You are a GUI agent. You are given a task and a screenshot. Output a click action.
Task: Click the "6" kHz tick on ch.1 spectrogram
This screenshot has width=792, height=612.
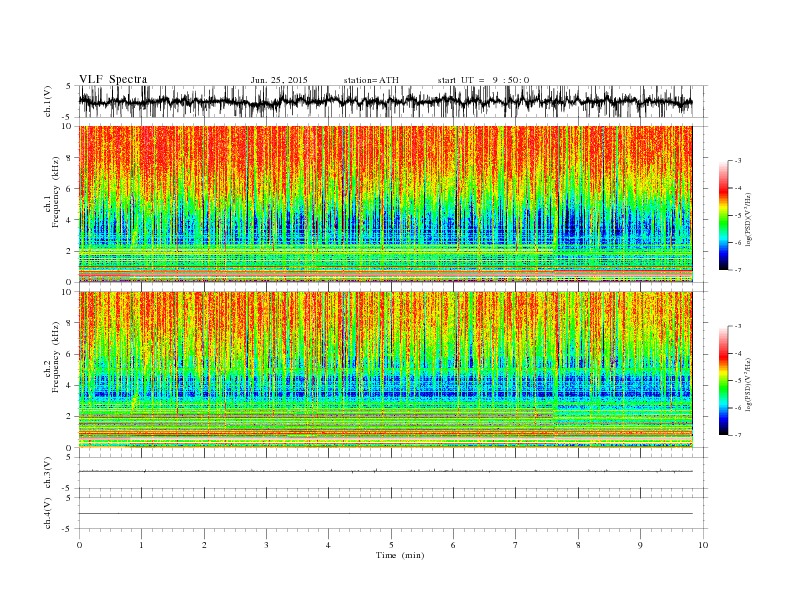pos(69,189)
